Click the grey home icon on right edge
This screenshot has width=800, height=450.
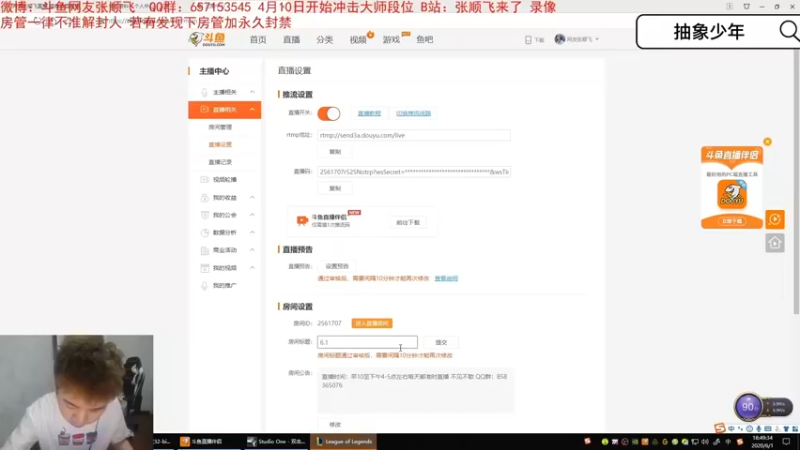tap(774, 243)
